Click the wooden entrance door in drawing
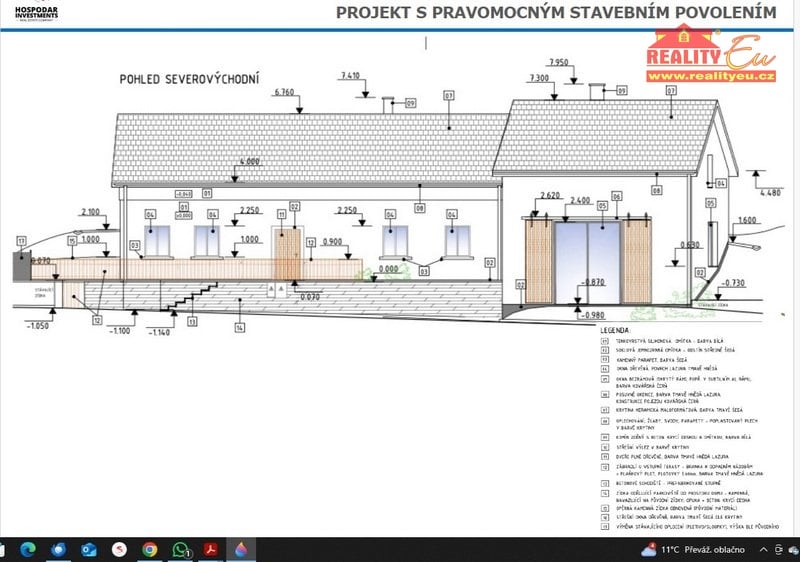 tap(288, 254)
